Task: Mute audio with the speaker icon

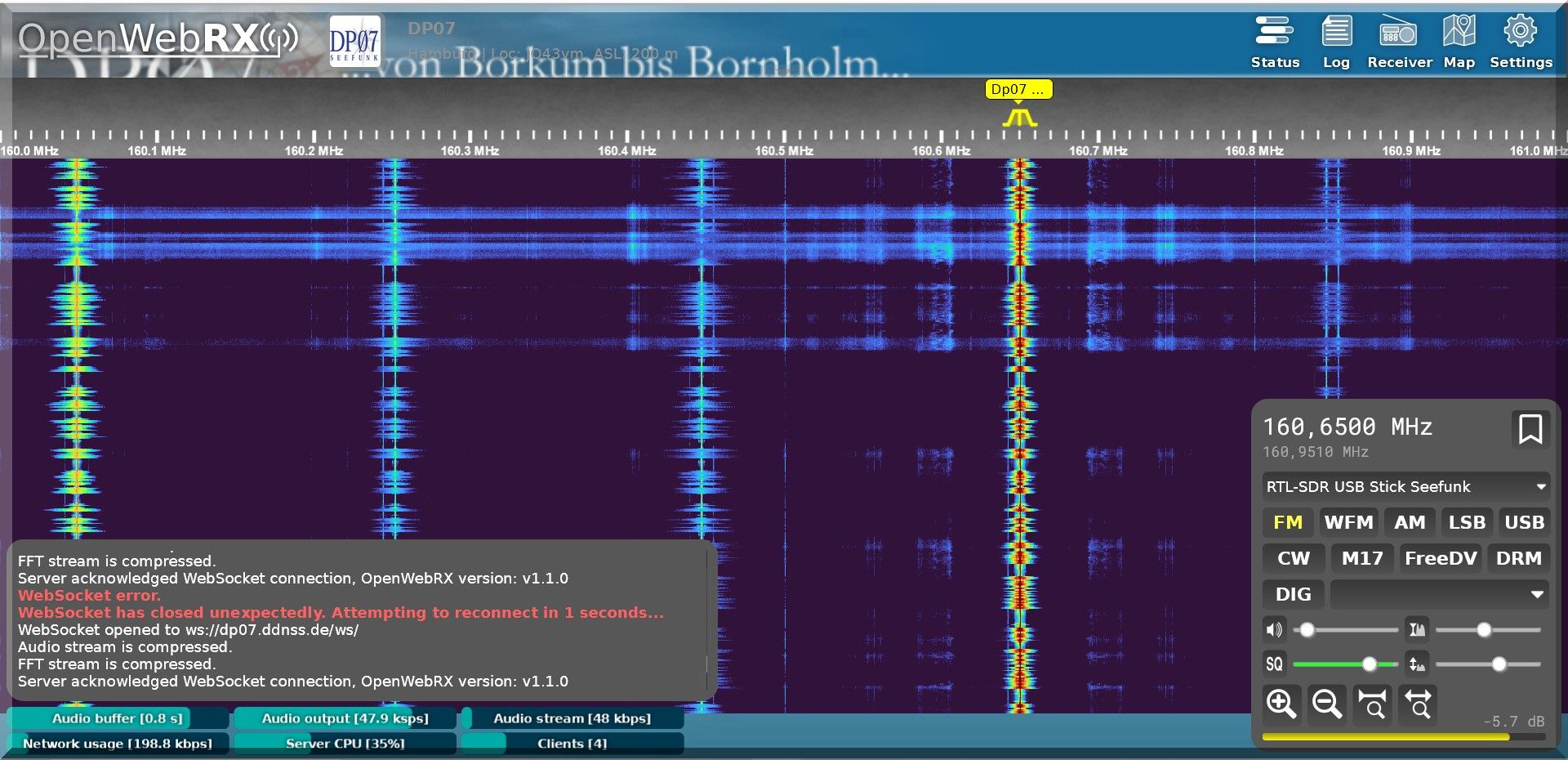Action: [x=1274, y=629]
